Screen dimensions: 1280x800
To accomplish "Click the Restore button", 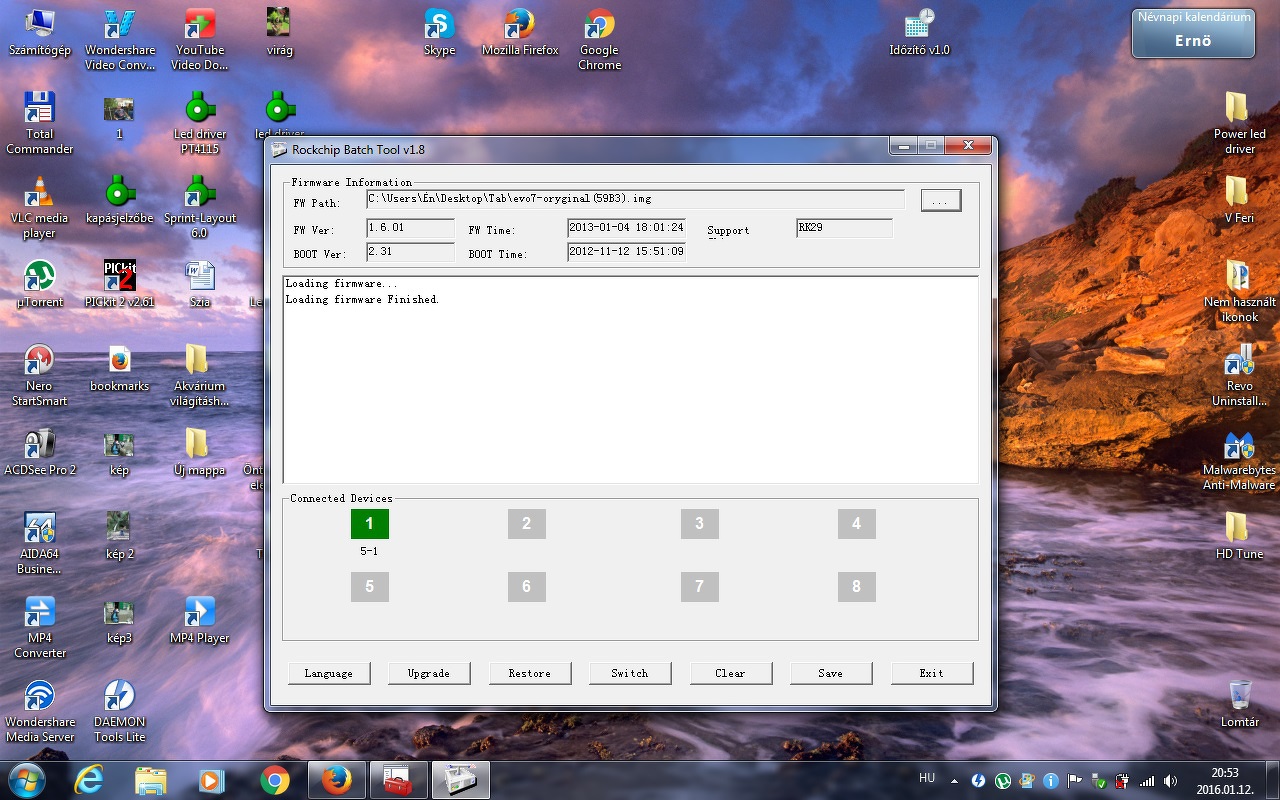I will pyautogui.click(x=530, y=673).
